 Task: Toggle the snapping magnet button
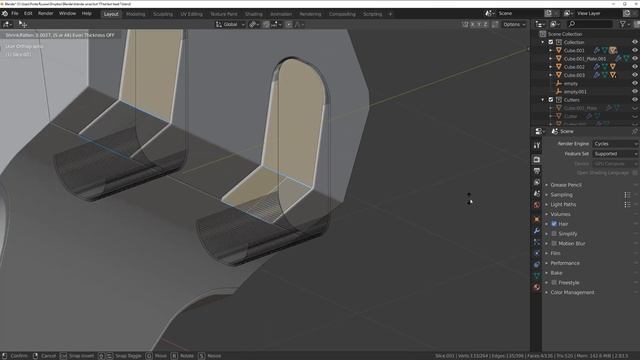(266, 24)
